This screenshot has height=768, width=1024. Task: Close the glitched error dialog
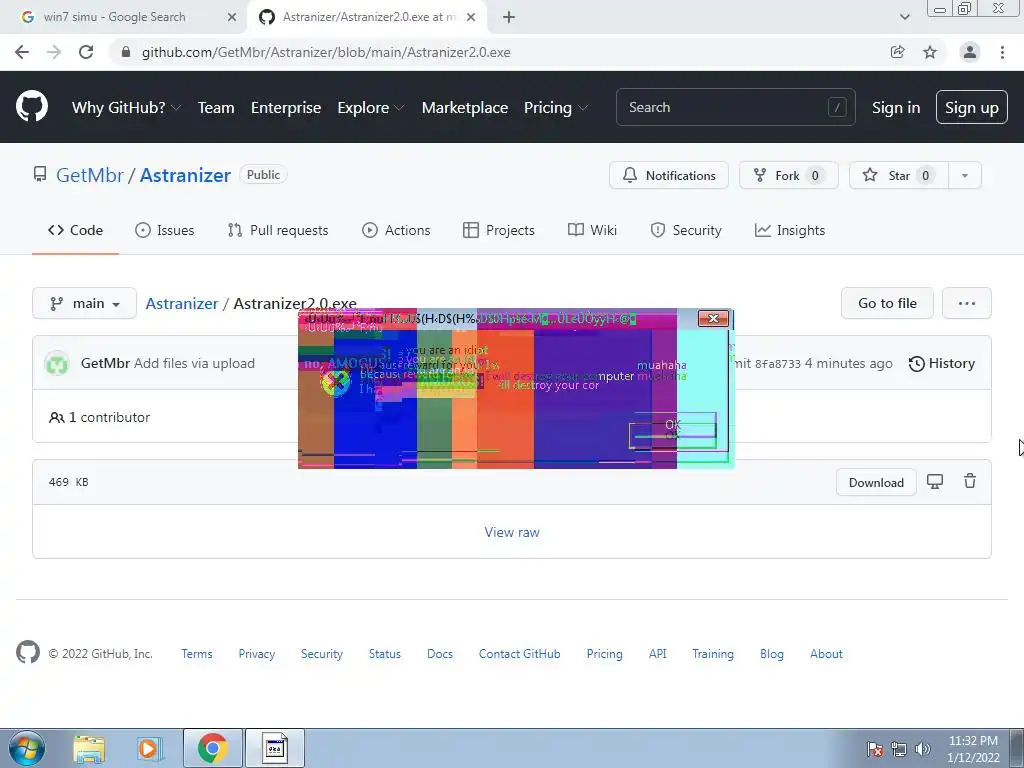point(713,318)
